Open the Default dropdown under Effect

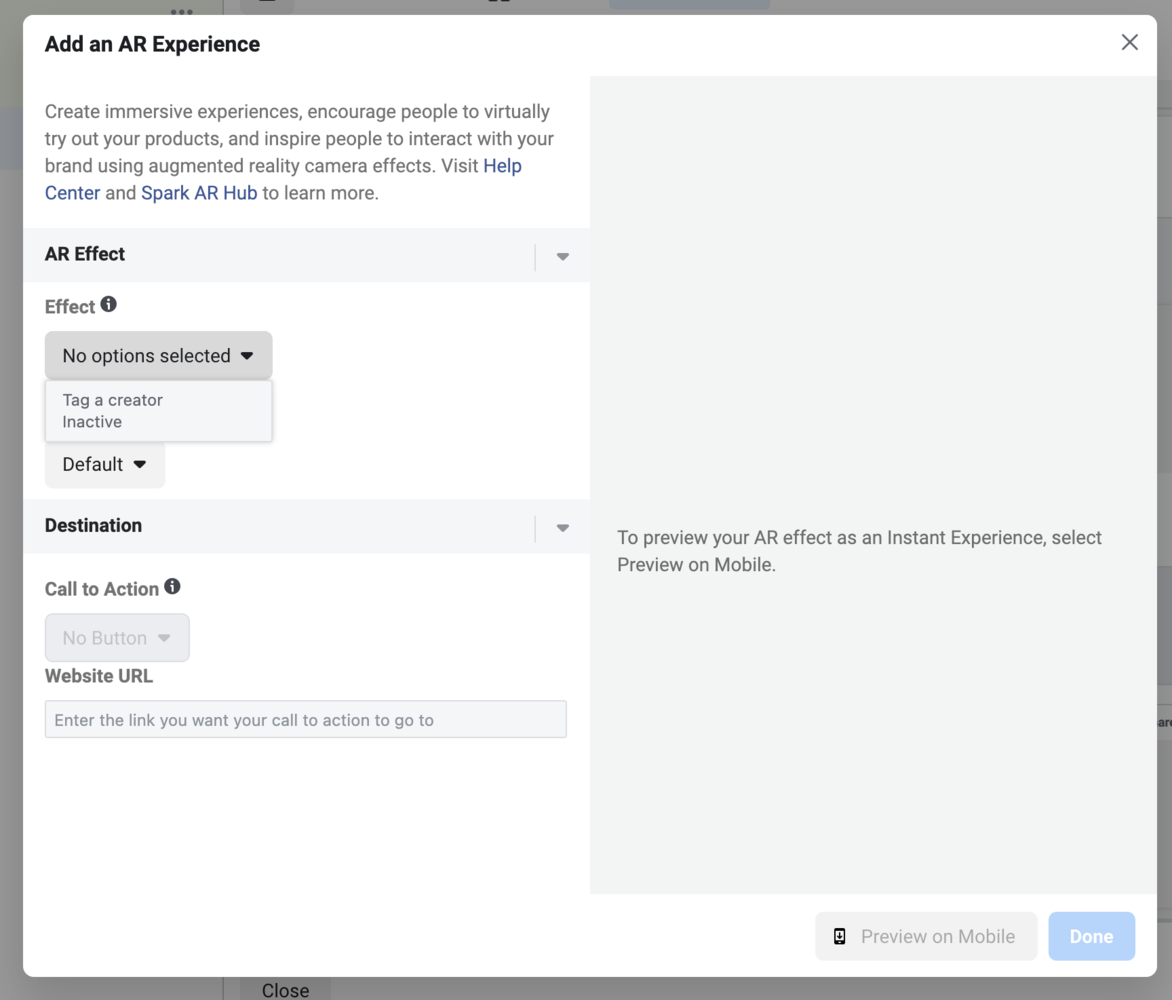tap(104, 464)
